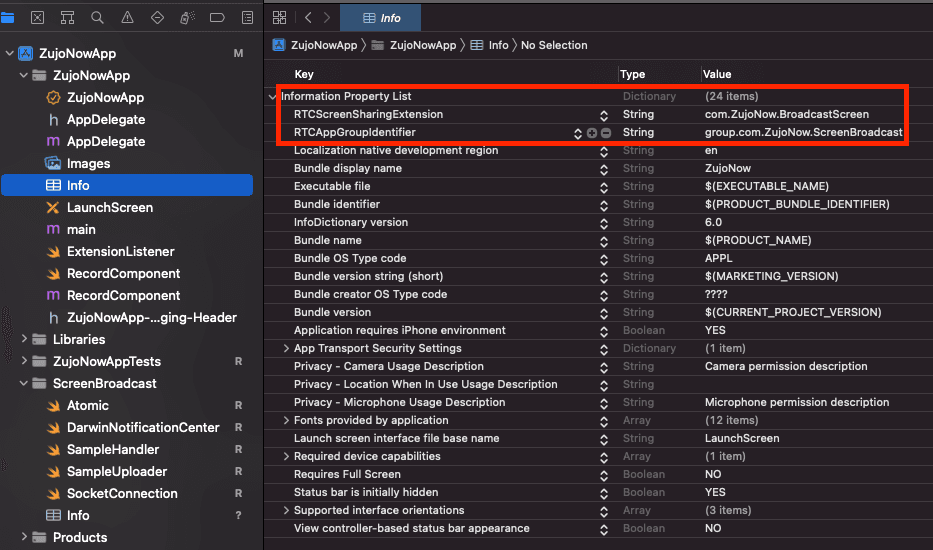Viewport: 933px width, 550px height.
Task: Go back in editor history
Action: pos(308,18)
